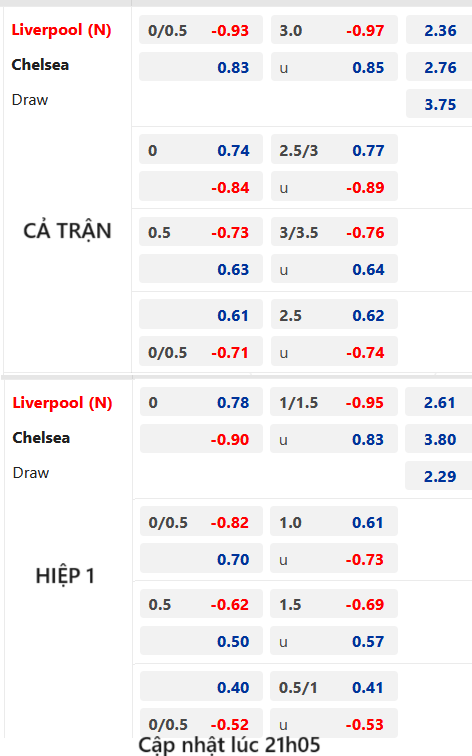The width and height of the screenshot is (472, 756).
Task: Open Chelsea team link in full match section
Action: click(40, 65)
